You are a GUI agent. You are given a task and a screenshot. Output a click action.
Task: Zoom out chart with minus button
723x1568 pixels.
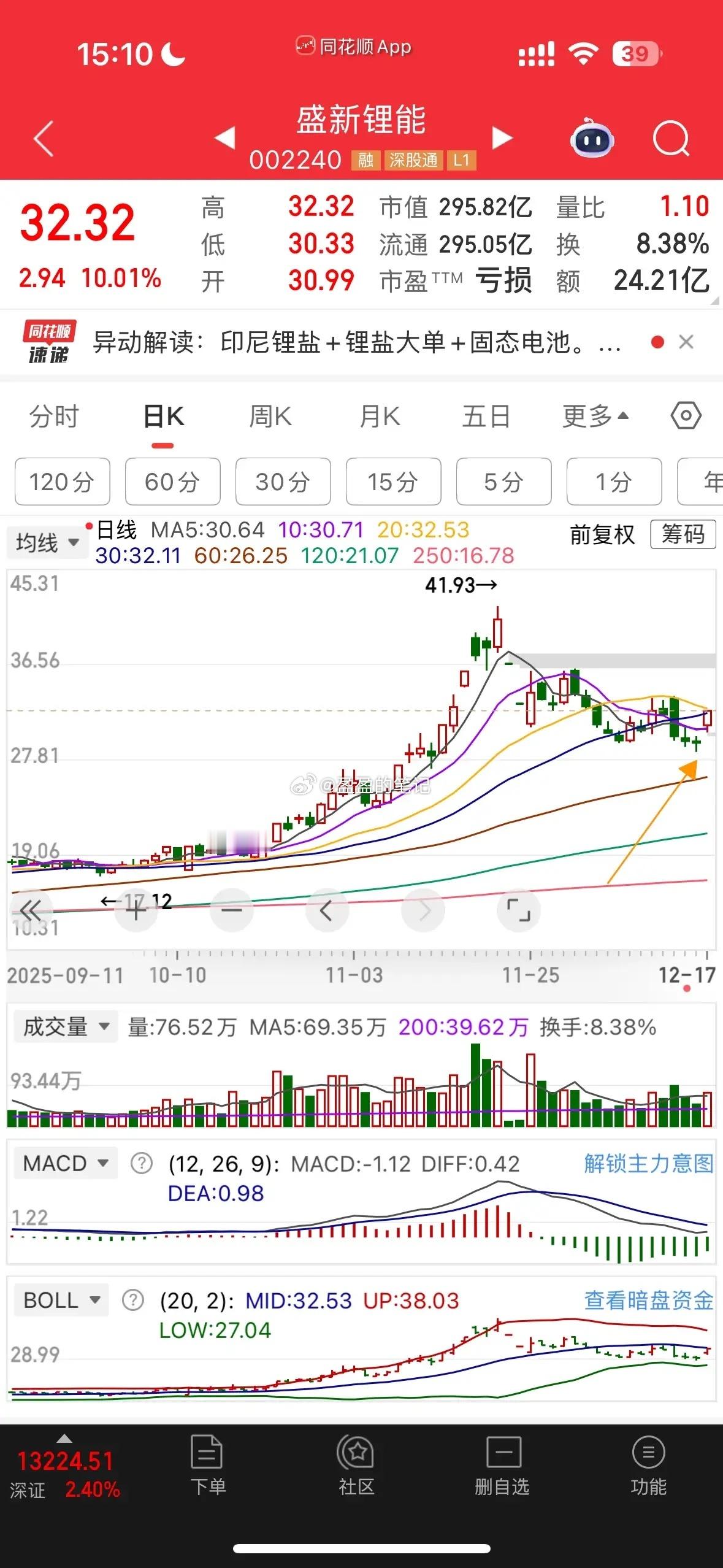click(232, 910)
